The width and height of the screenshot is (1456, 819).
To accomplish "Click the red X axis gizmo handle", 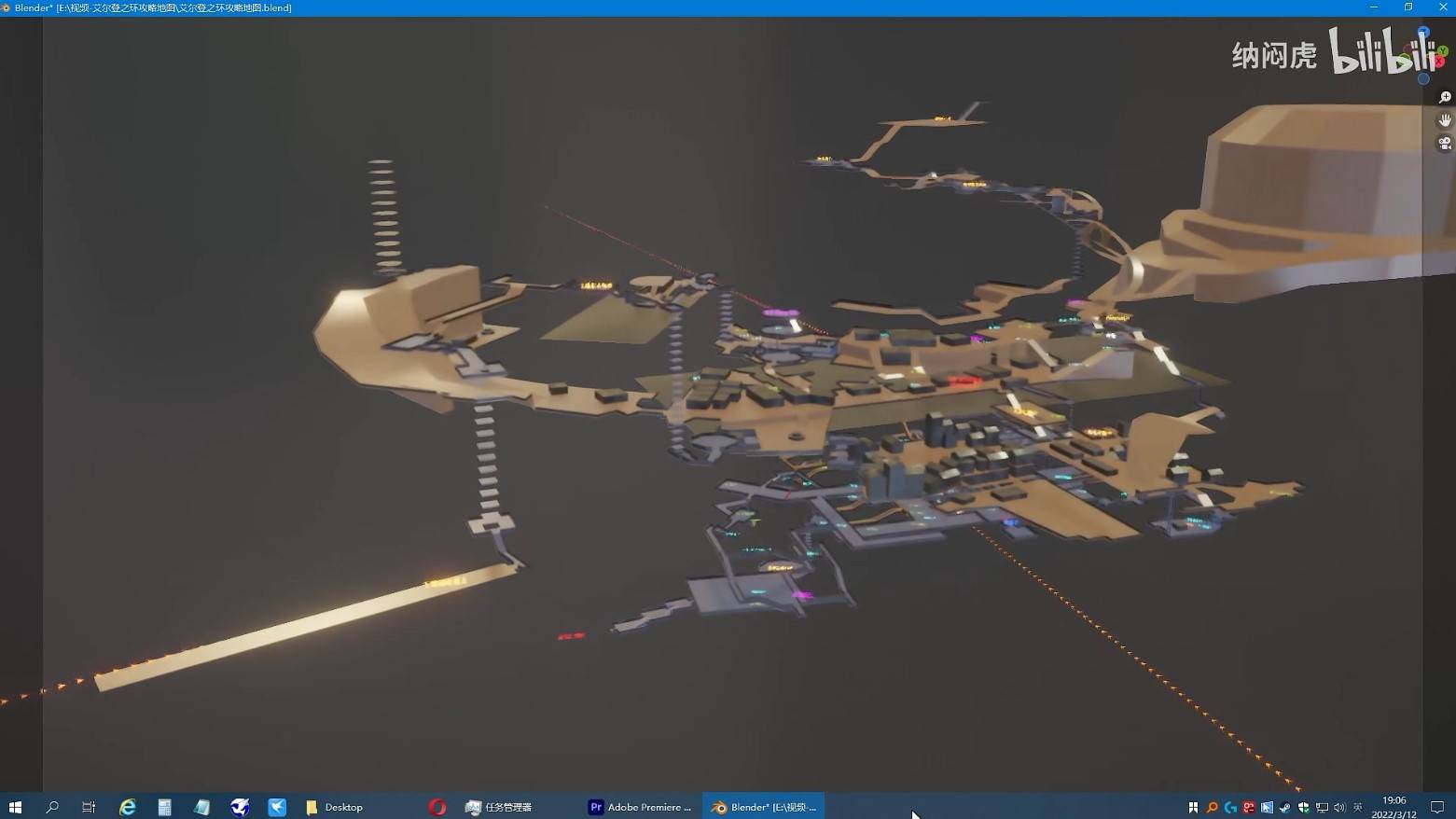I will (1439, 61).
